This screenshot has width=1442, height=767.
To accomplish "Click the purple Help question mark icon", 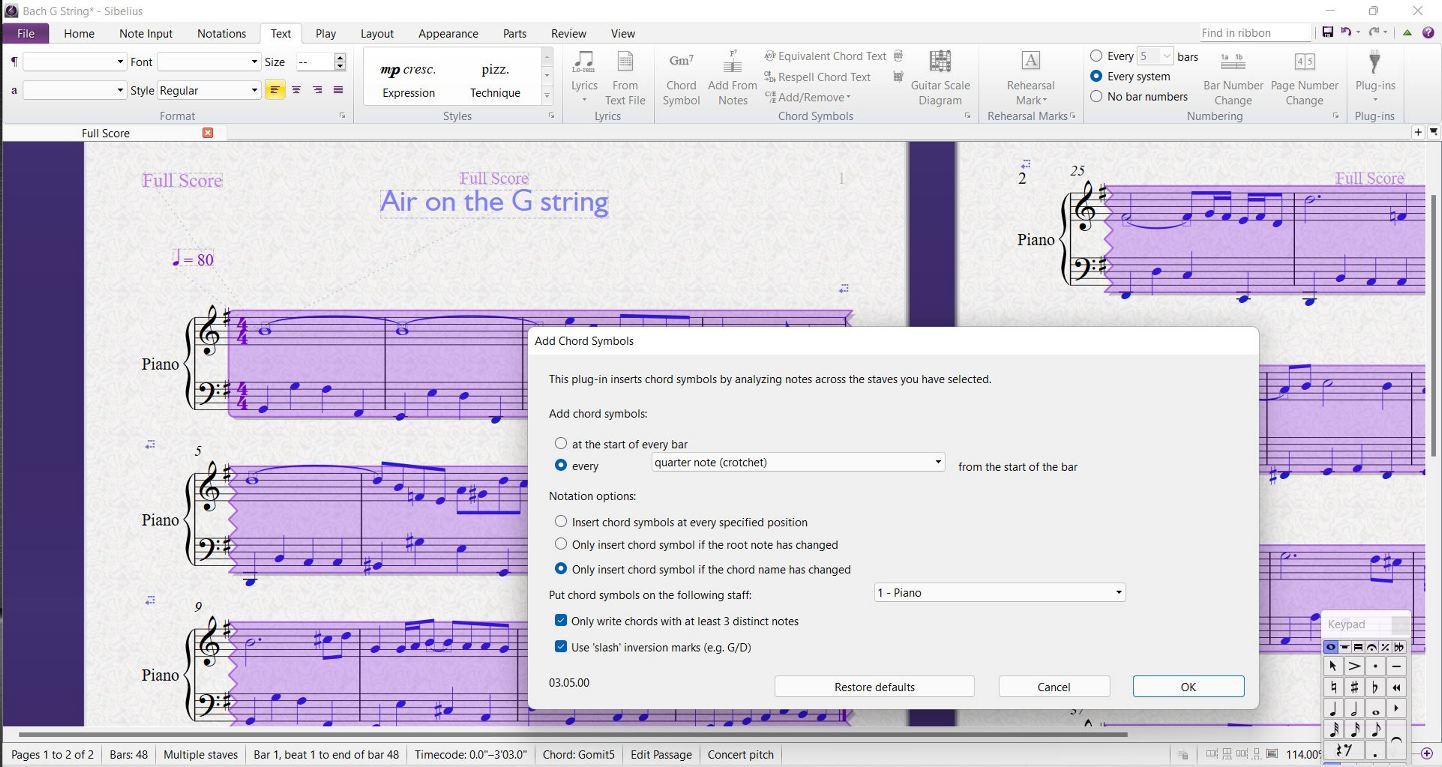I will 1429,33.
